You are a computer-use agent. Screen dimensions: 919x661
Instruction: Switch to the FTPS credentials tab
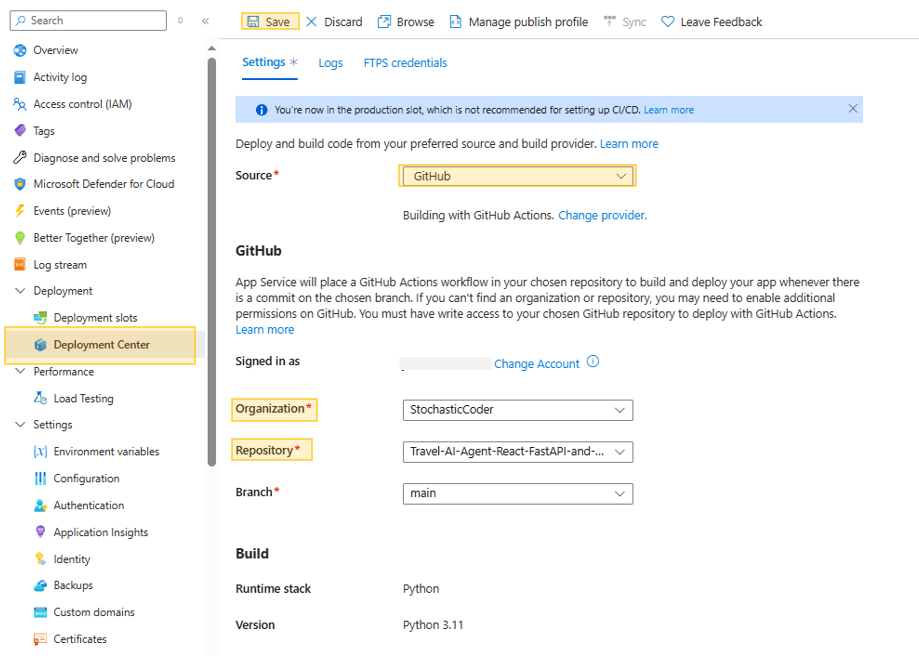404,62
